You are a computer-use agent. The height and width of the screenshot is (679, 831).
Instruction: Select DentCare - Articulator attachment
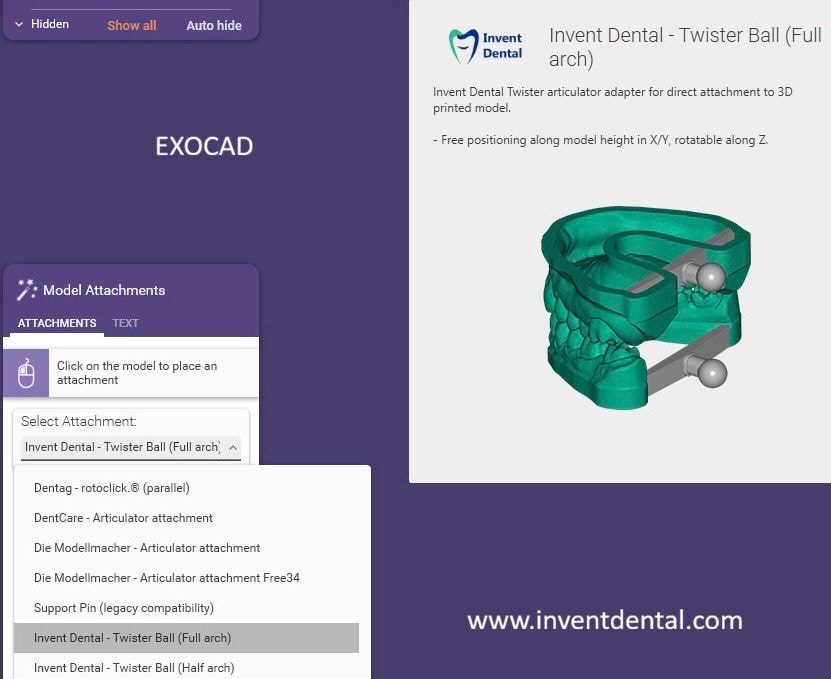[187, 518]
